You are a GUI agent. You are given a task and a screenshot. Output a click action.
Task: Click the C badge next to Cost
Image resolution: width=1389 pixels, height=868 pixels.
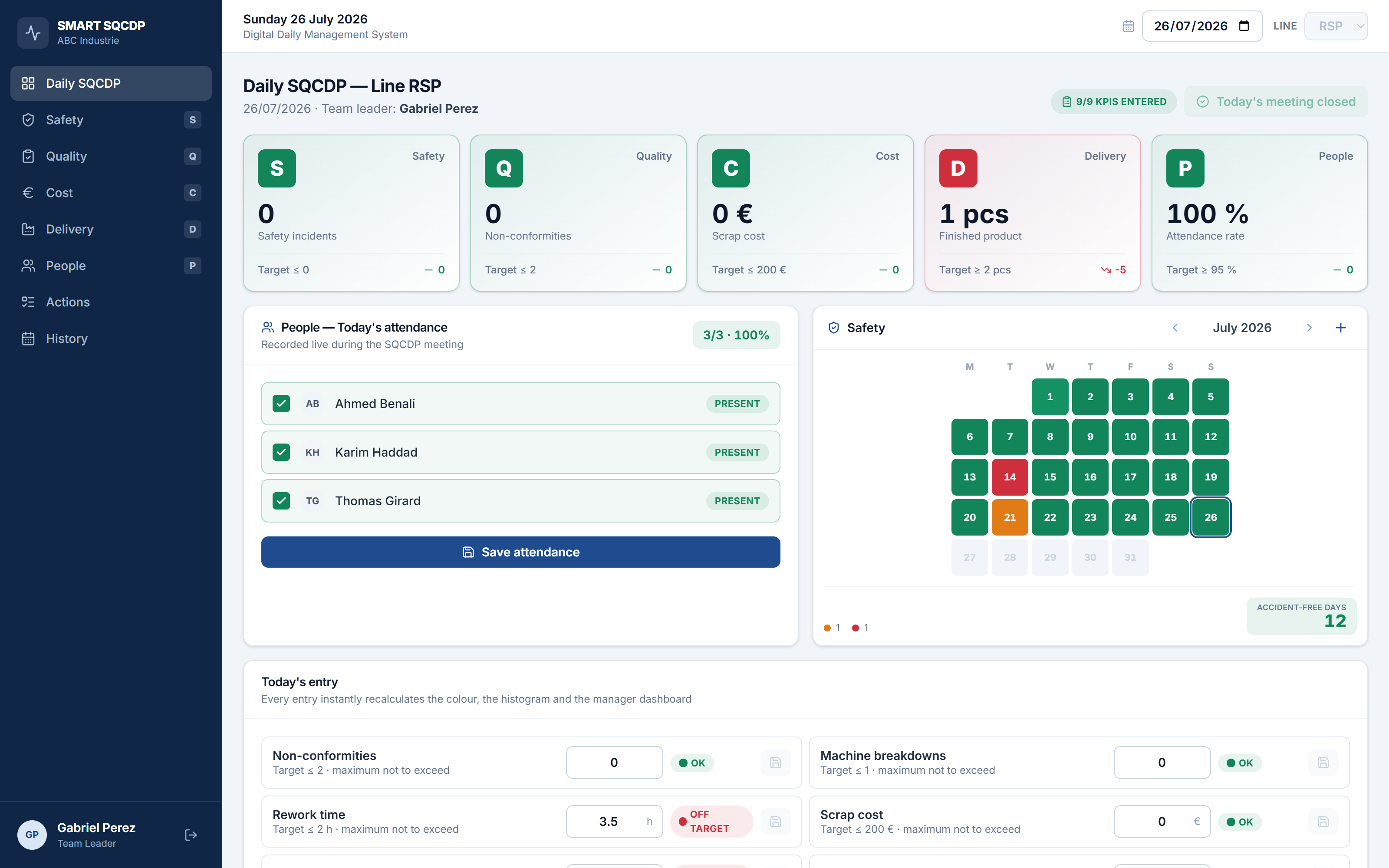coord(192,192)
